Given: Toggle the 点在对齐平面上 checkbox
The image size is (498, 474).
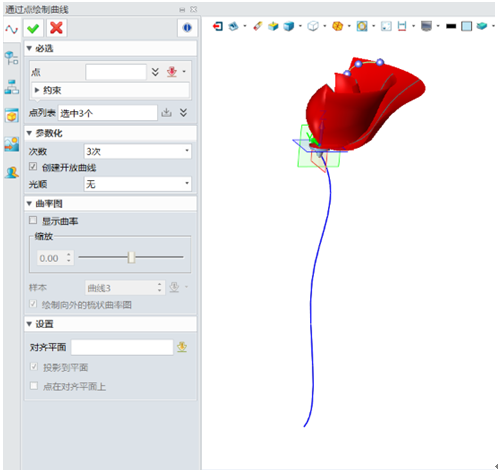Looking at the screenshot, I should pyautogui.click(x=34, y=386).
